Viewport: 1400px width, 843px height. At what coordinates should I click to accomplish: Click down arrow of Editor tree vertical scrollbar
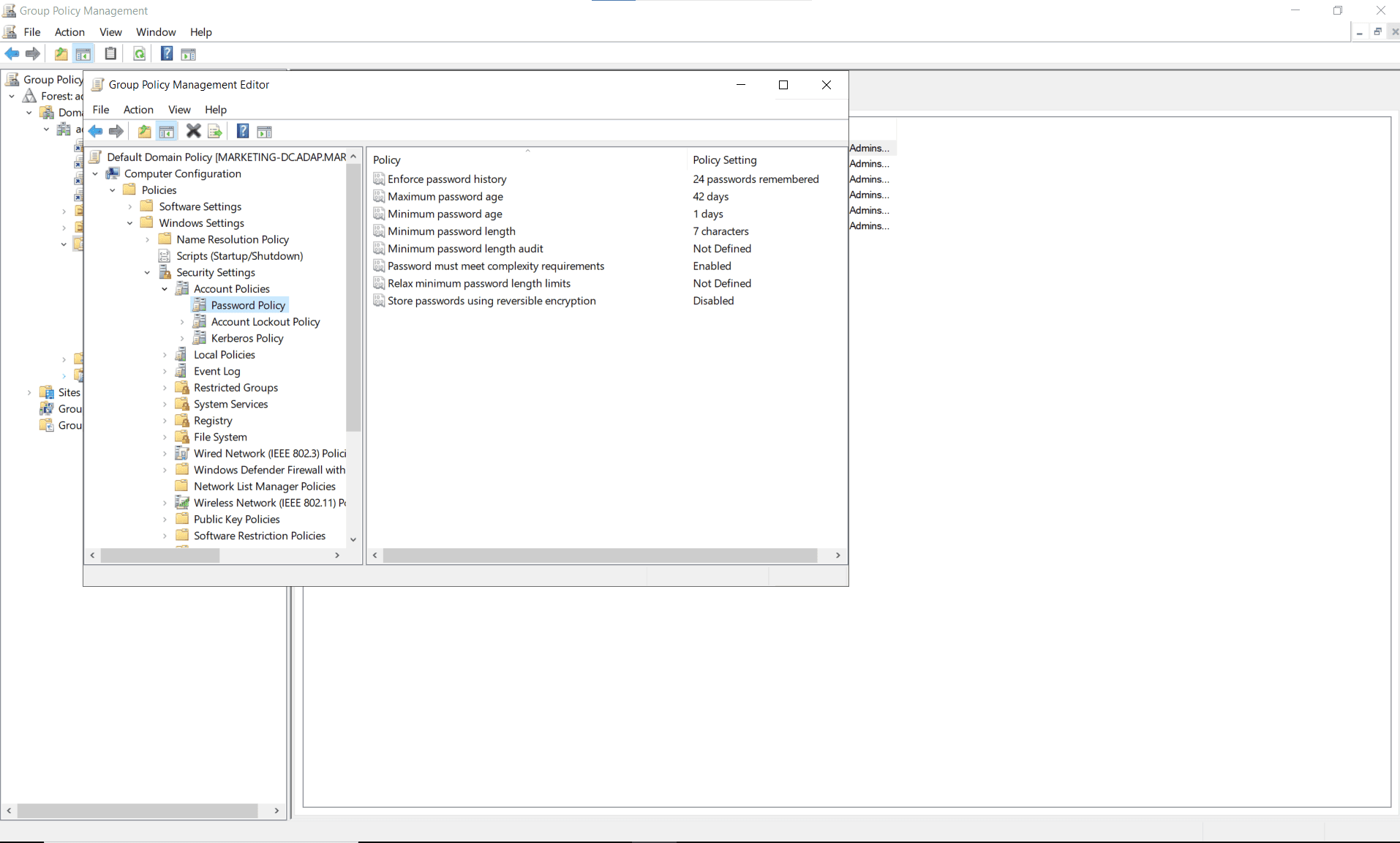click(353, 539)
